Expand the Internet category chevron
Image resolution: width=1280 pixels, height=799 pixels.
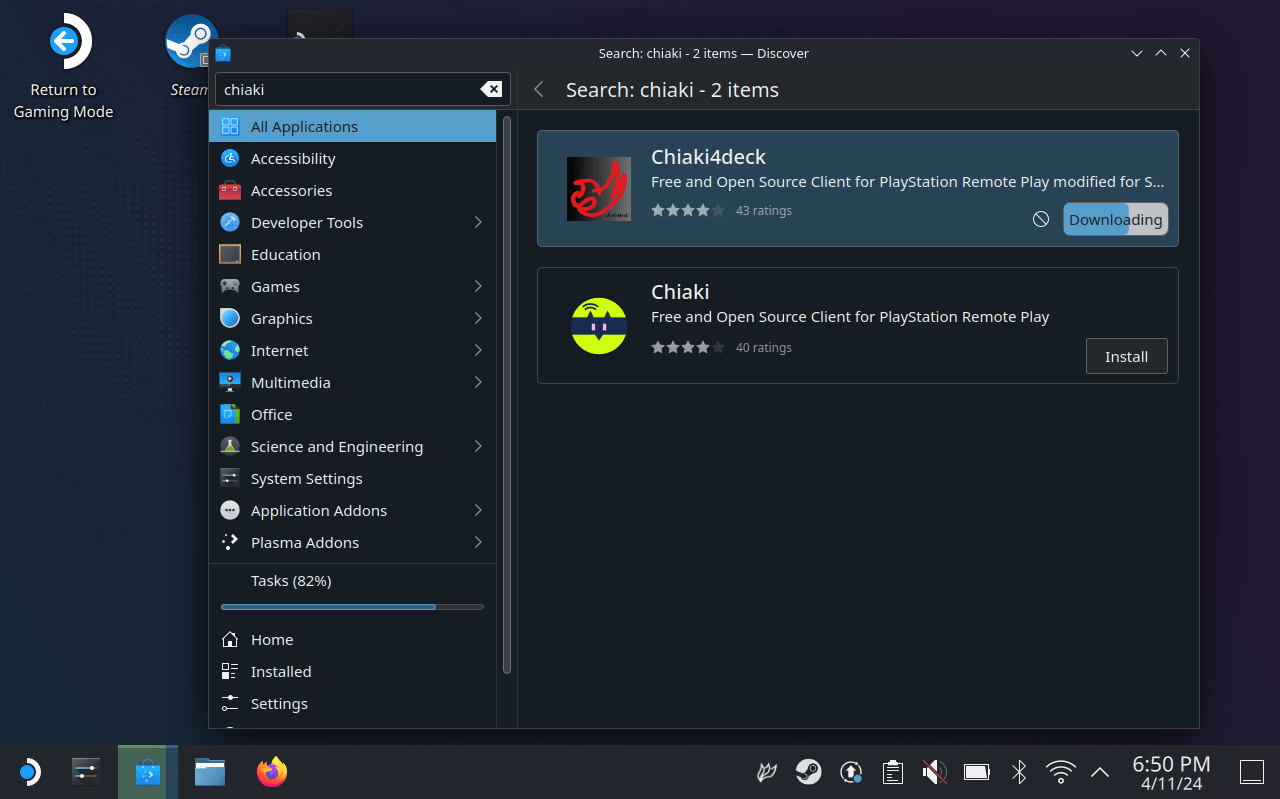point(478,351)
